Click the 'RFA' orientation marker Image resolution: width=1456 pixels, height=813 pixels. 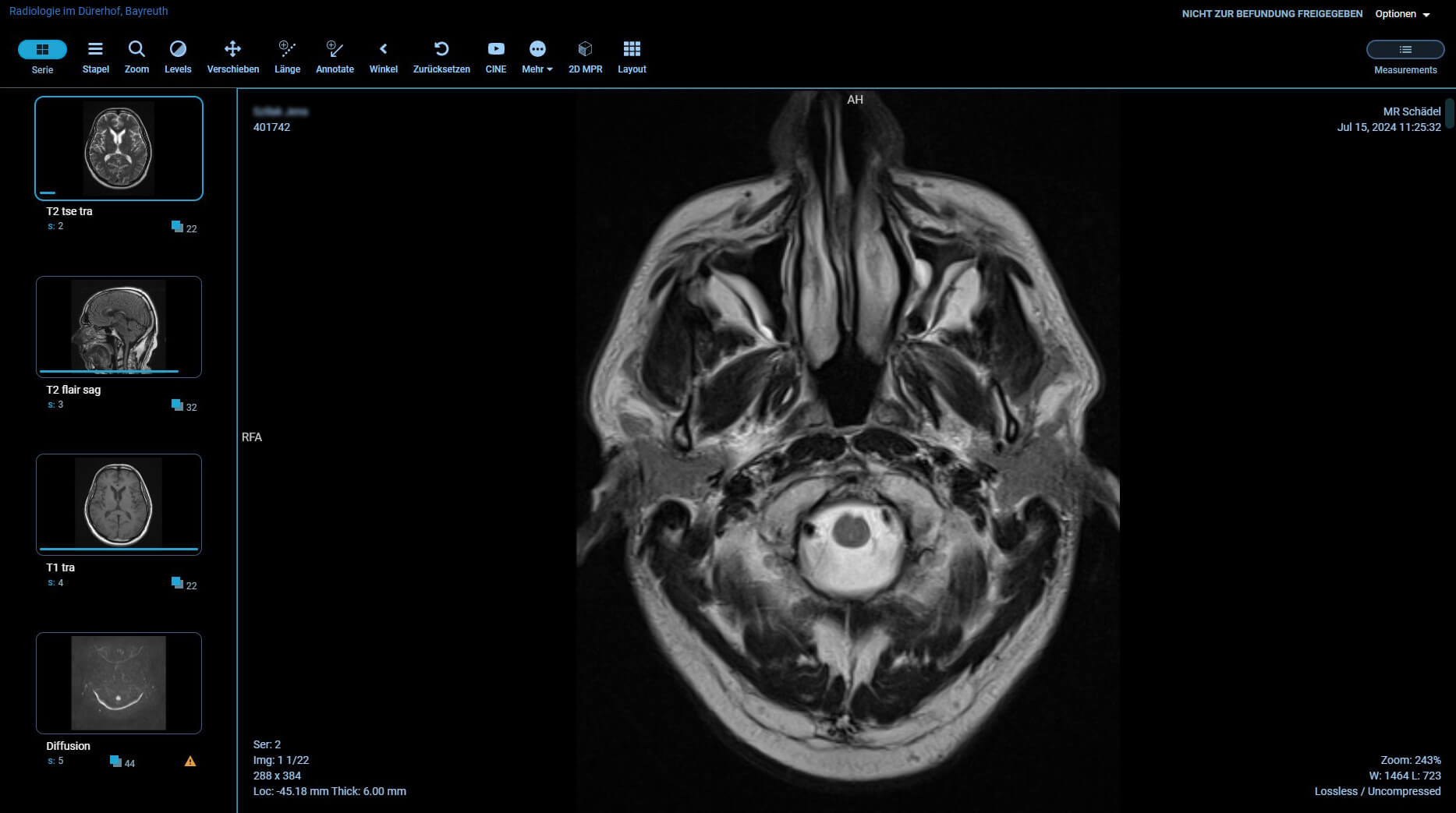[x=252, y=437]
